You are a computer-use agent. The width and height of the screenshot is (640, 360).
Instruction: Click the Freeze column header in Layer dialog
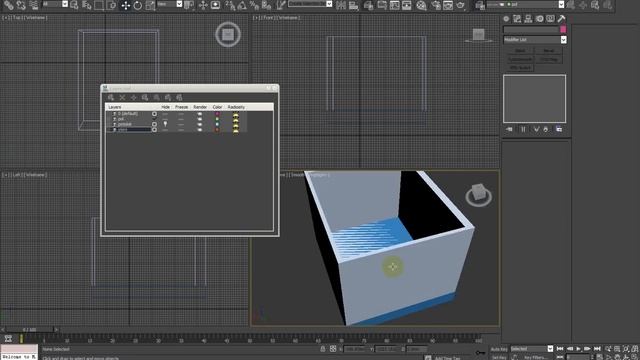coord(181,107)
